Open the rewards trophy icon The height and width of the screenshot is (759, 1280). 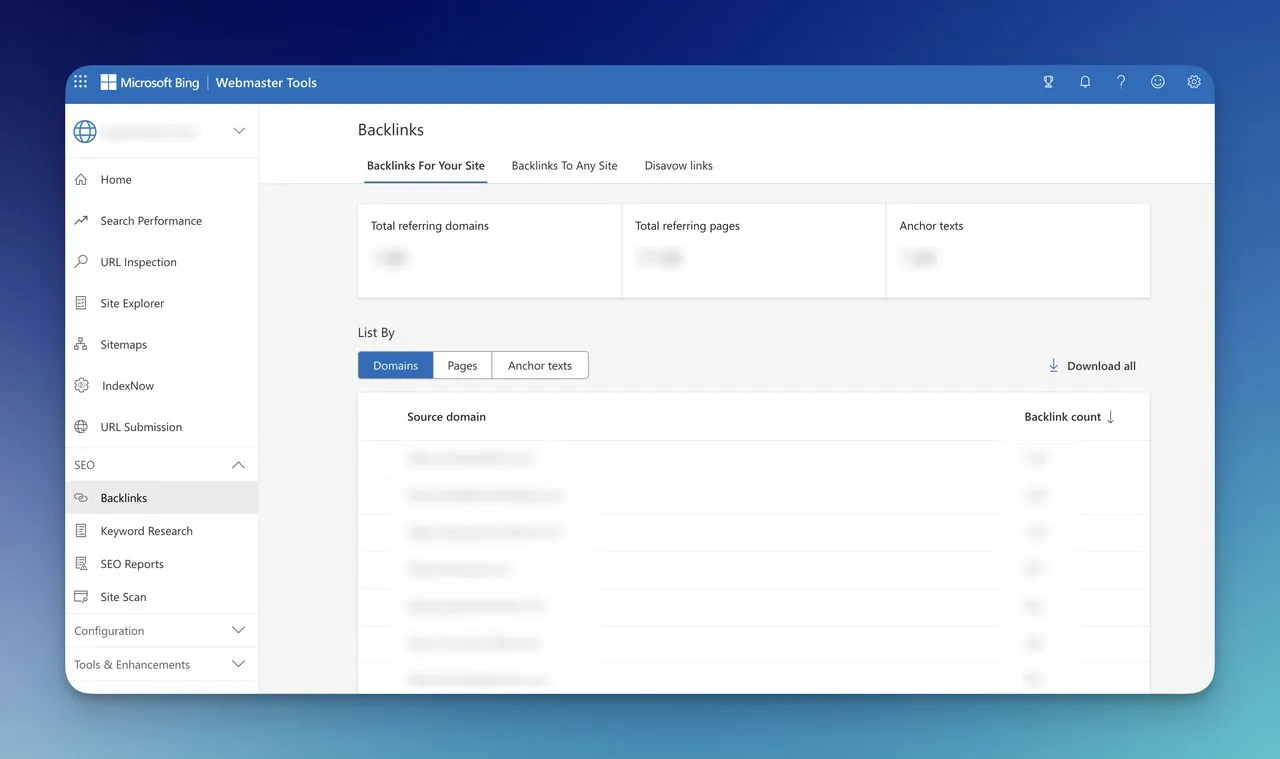[x=1048, y=82]
